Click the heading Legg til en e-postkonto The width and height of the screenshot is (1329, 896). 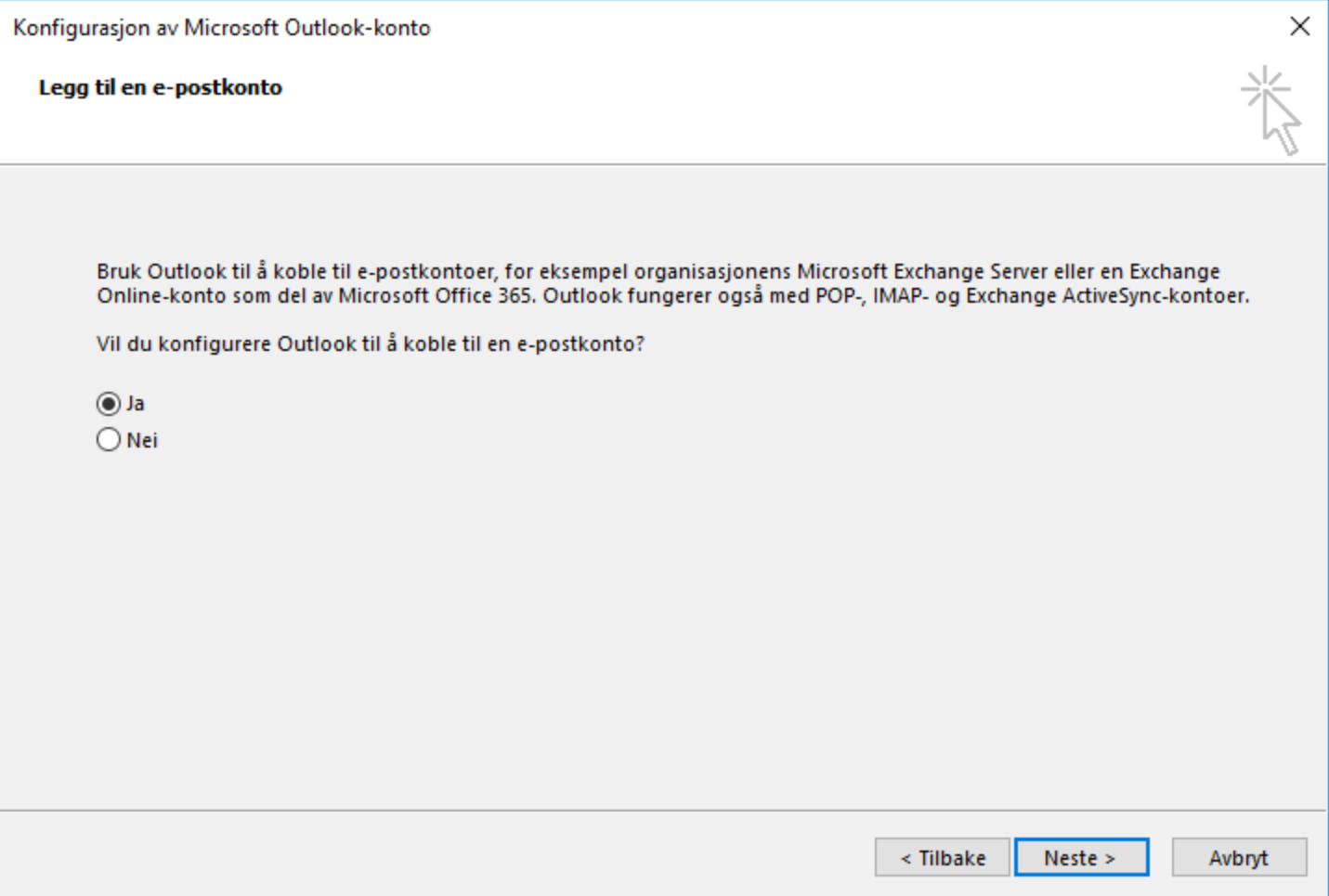click(161, 87)
